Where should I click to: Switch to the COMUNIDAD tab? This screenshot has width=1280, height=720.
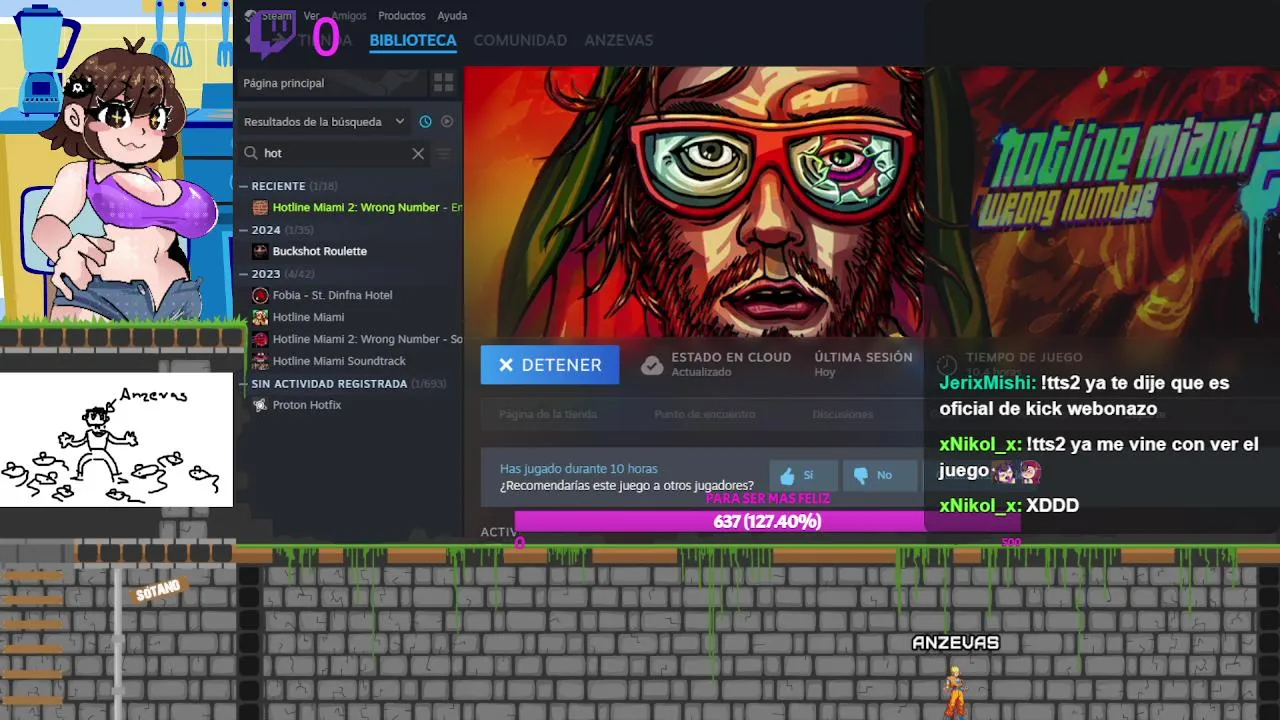520,40
